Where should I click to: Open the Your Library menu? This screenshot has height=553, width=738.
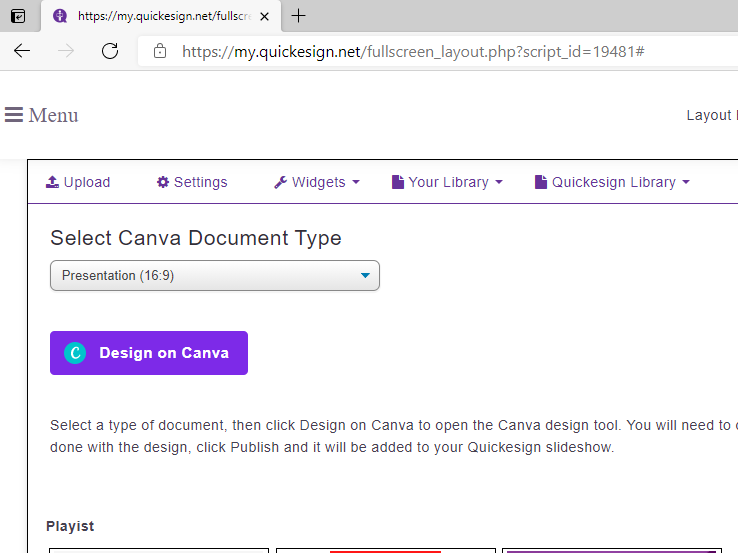(x=448, y=182)
